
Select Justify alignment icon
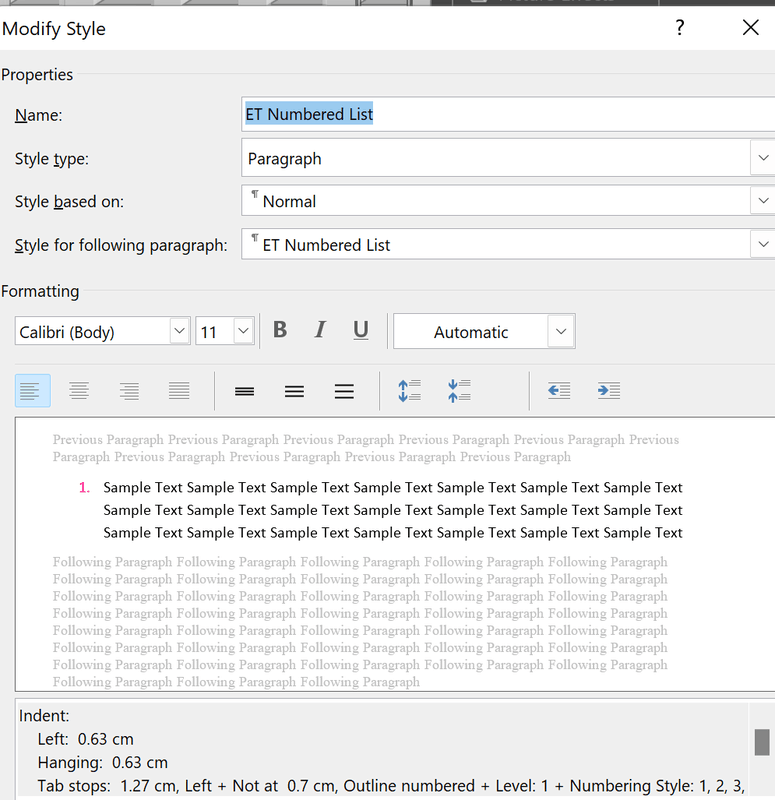tap(179, 391)
